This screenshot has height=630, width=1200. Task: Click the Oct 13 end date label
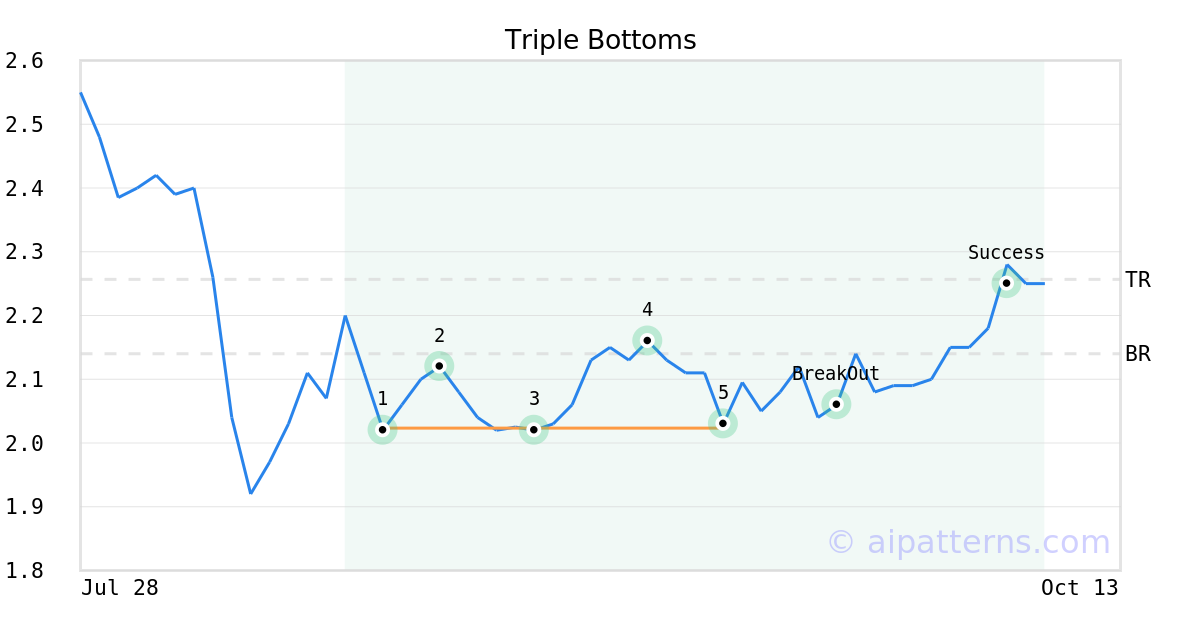tap(1079, 588)
